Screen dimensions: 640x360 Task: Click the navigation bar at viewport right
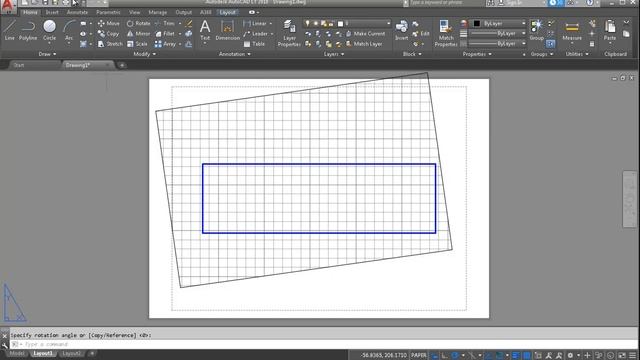[629, 199]
